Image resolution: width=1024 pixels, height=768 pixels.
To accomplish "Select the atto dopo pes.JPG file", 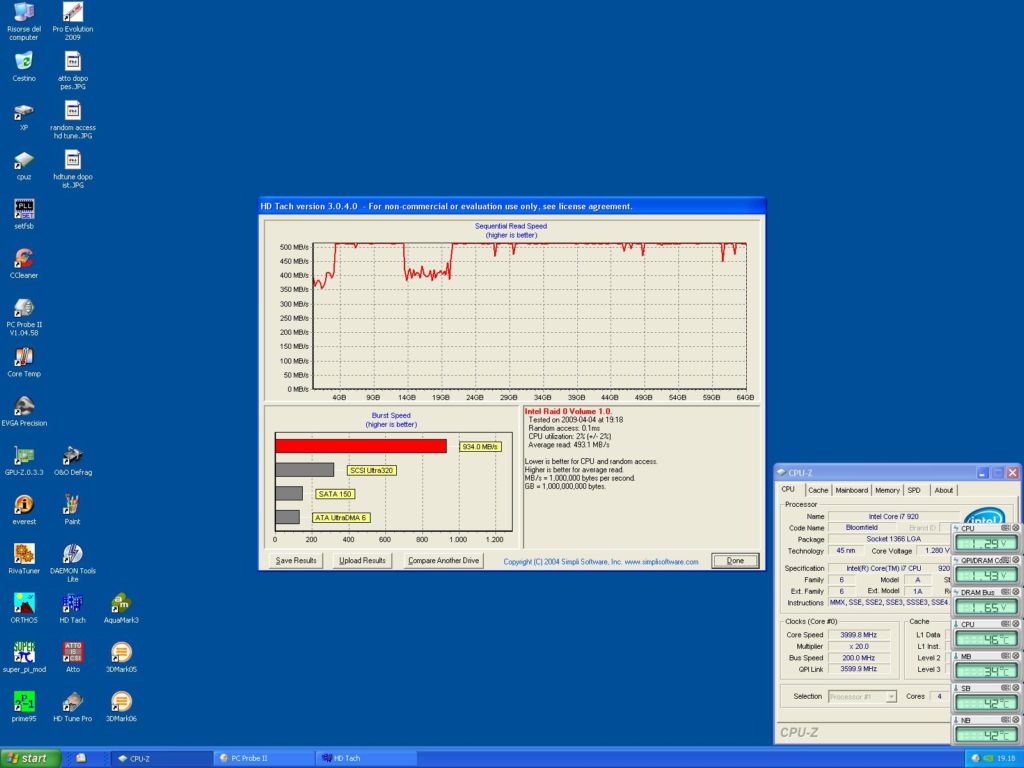I will (x=72, y=71).
